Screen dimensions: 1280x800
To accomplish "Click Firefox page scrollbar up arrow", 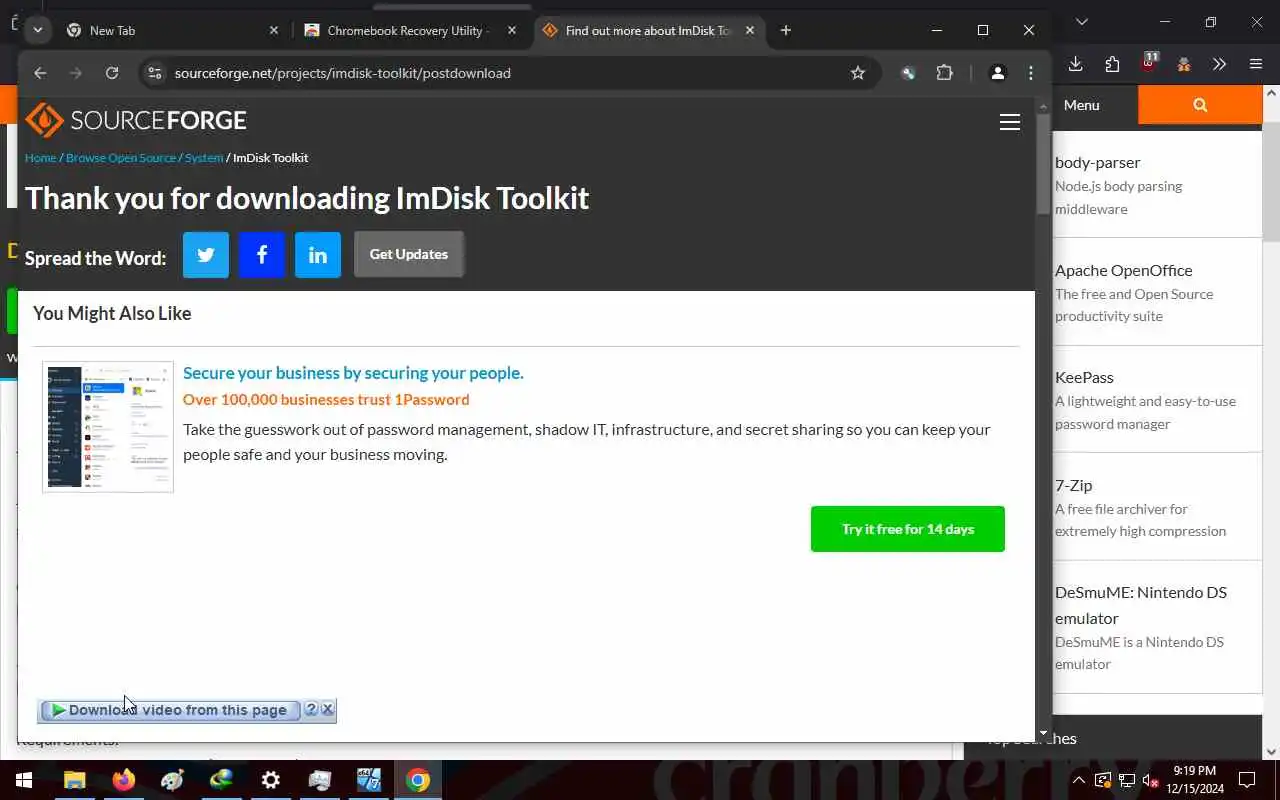I will click(1271, 93).
